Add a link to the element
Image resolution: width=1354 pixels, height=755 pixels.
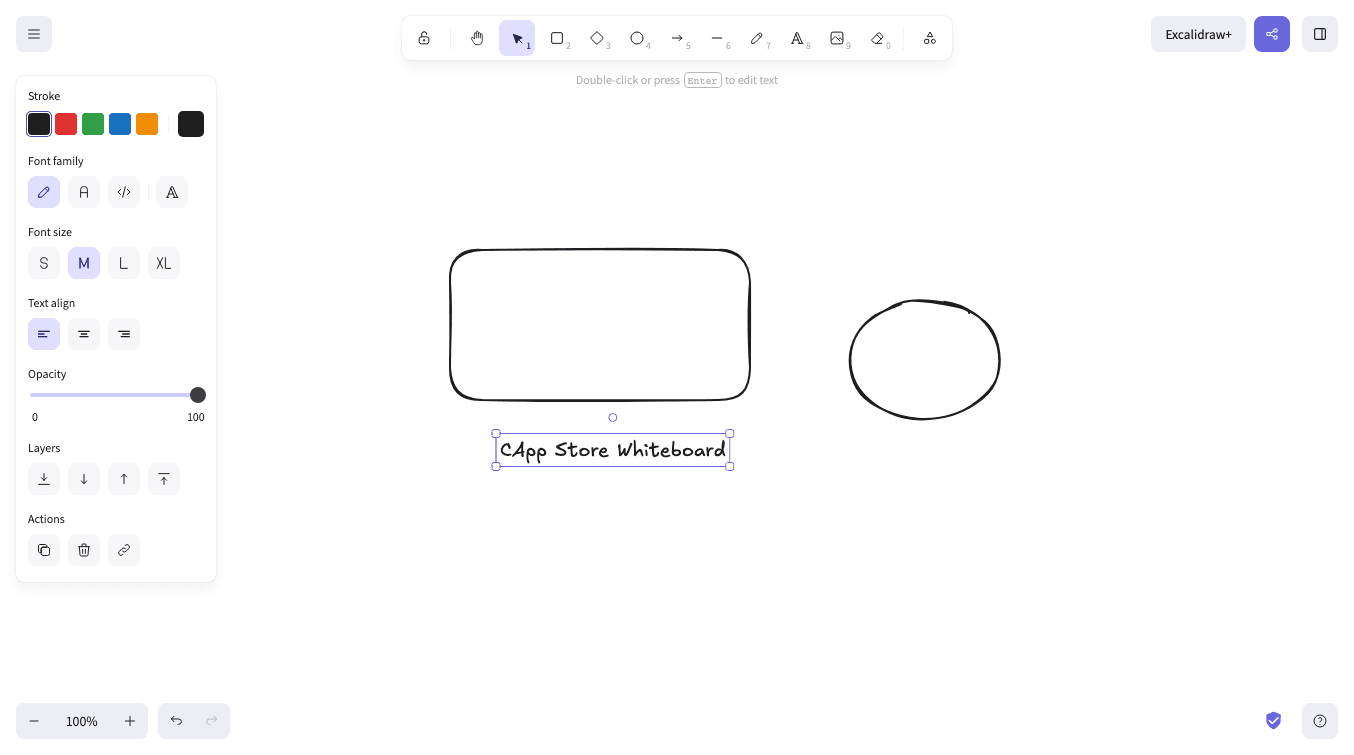[124, 550]
